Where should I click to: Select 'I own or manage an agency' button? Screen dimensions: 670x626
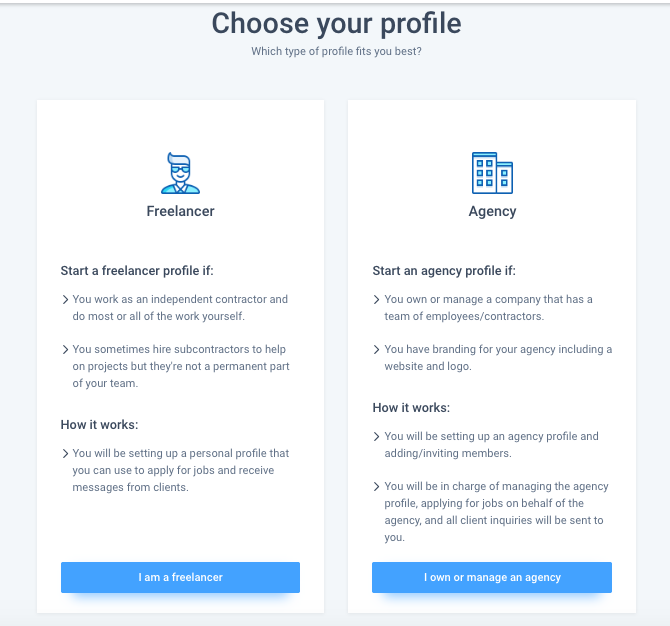coord(492,577)
